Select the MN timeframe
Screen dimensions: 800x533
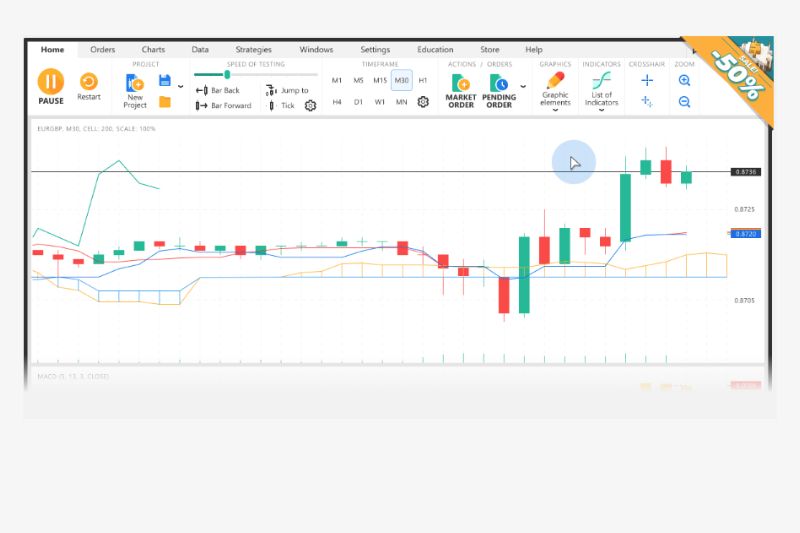pos(402,102)
